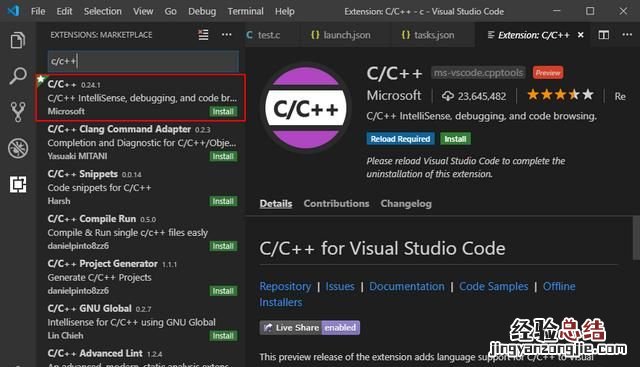Open the Source Control view

click(x=18, y=111)
